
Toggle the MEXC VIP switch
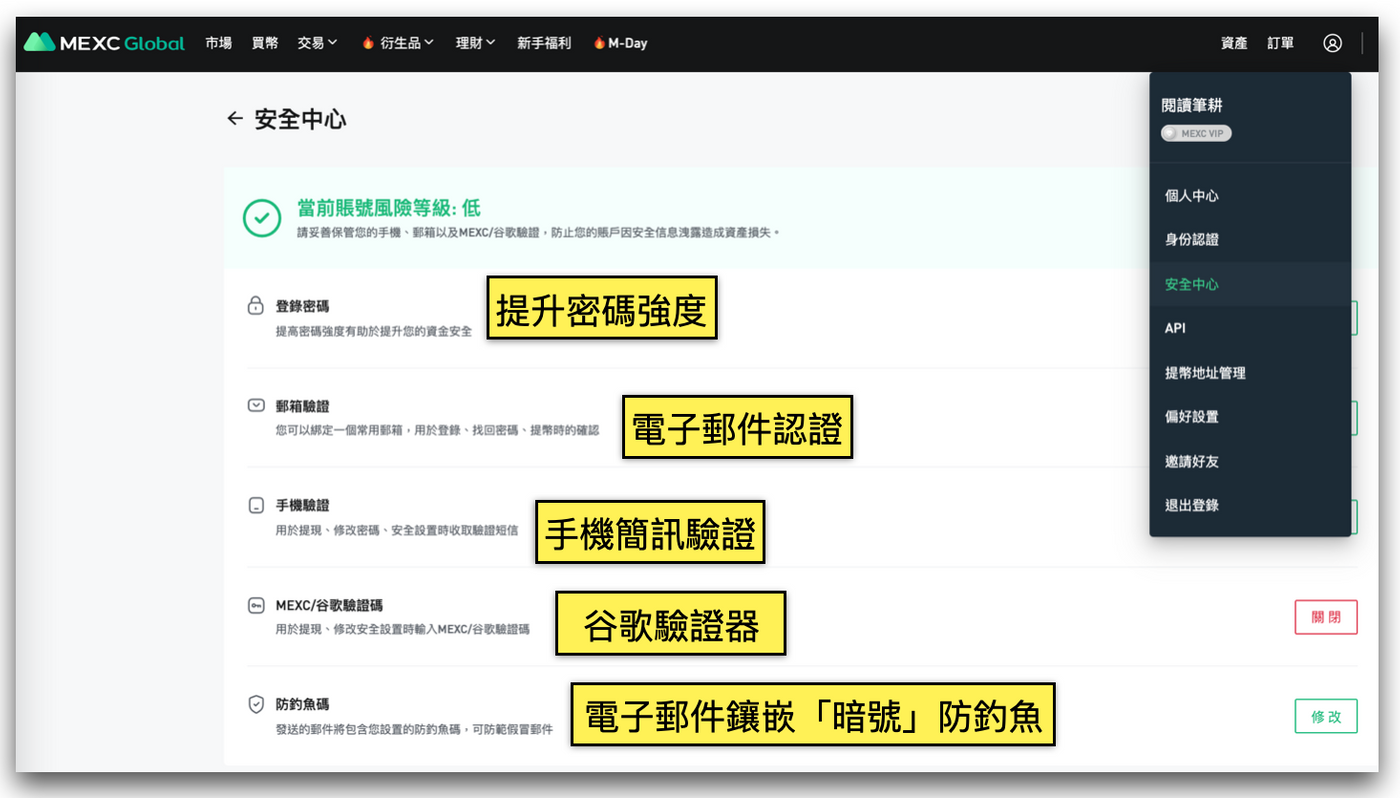1196,133
